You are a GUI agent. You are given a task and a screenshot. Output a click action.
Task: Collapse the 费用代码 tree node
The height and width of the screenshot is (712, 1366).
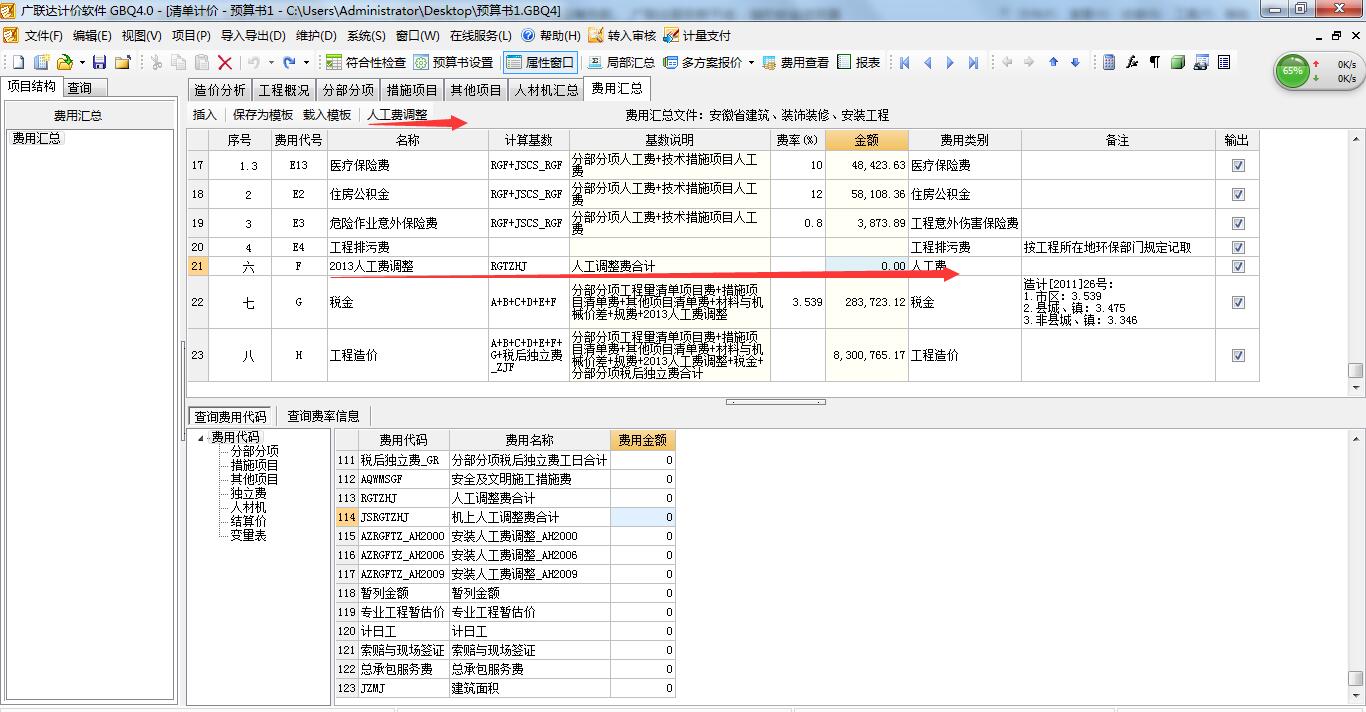[201, 438]
